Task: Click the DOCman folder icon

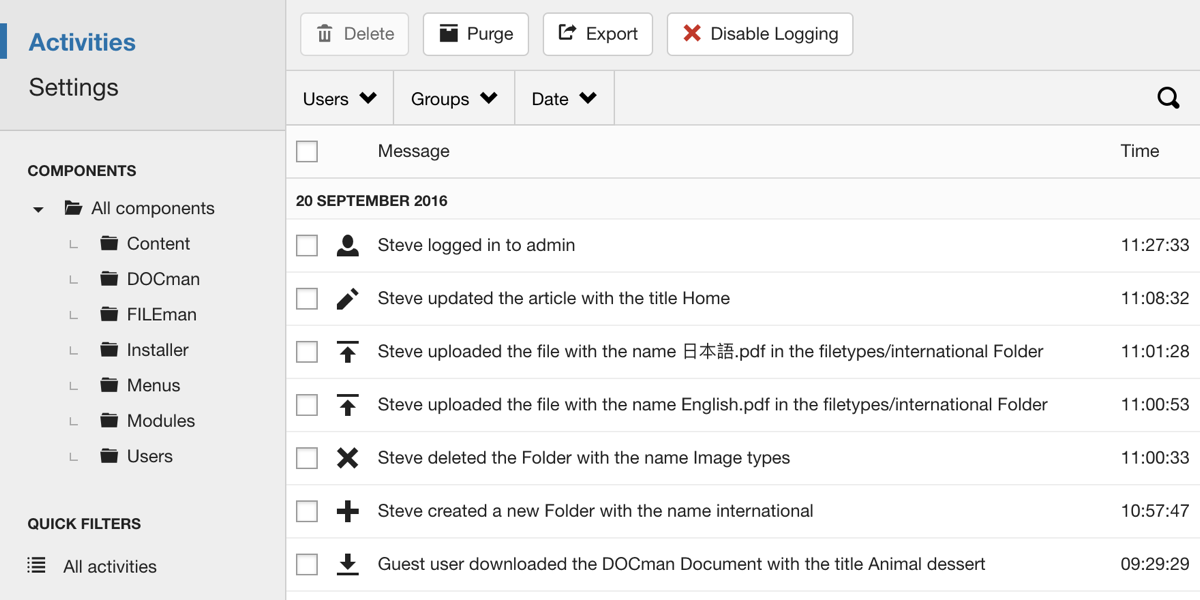Action: click(110, 279)
